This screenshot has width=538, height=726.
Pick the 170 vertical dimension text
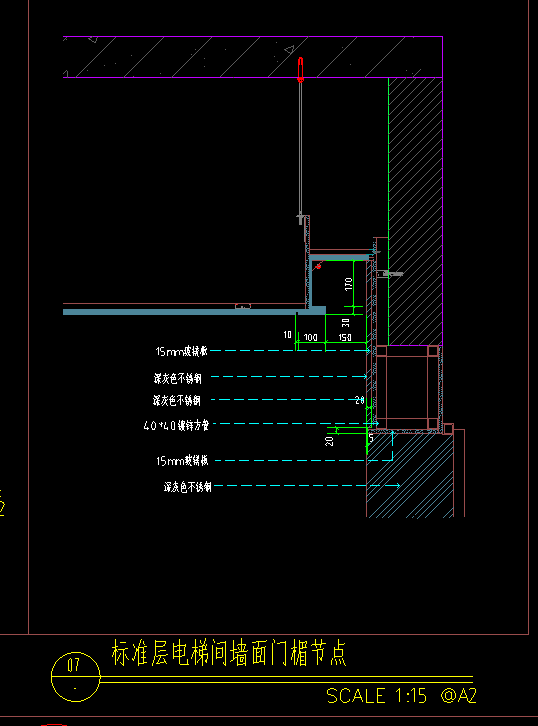coord(349,284)
